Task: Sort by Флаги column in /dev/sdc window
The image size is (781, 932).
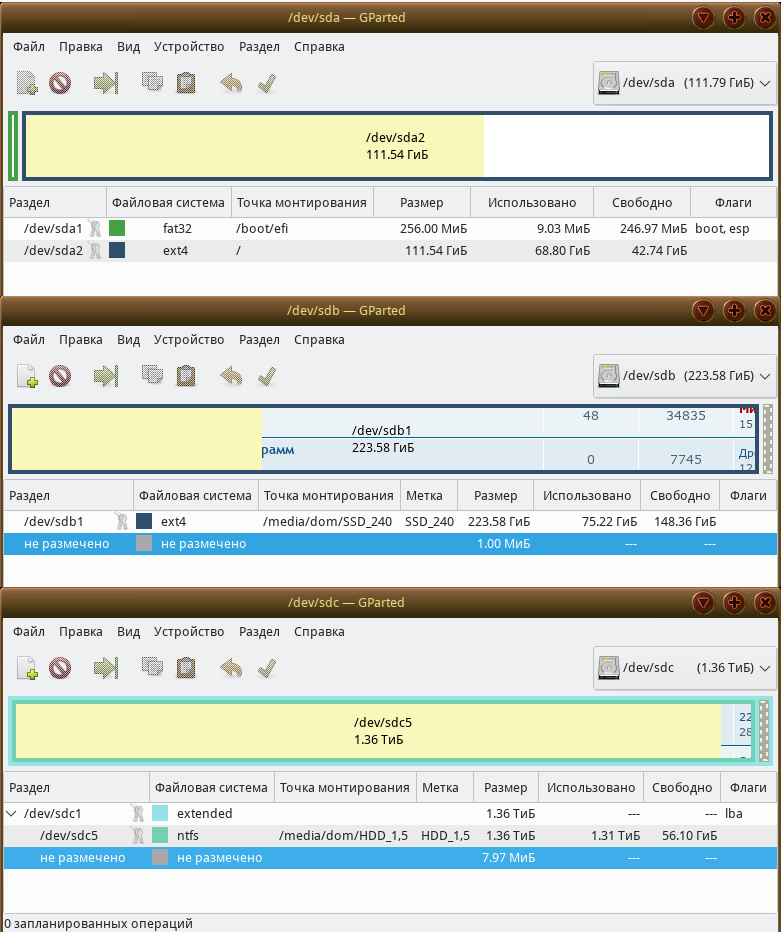Action: (x=748, y=788)
